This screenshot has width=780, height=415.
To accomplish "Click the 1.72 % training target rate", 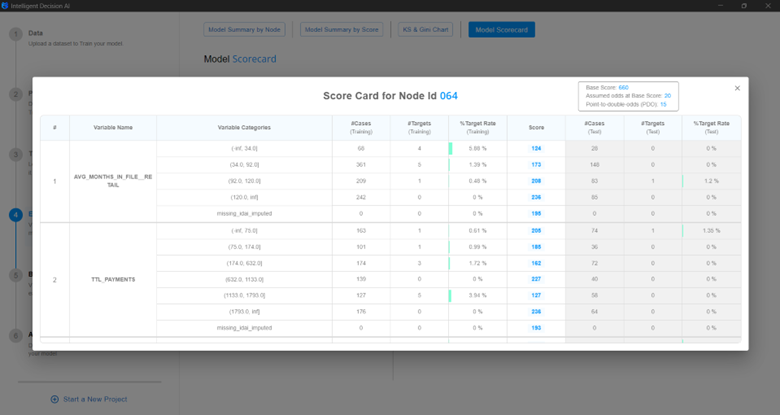I will (x=478, y=263).
